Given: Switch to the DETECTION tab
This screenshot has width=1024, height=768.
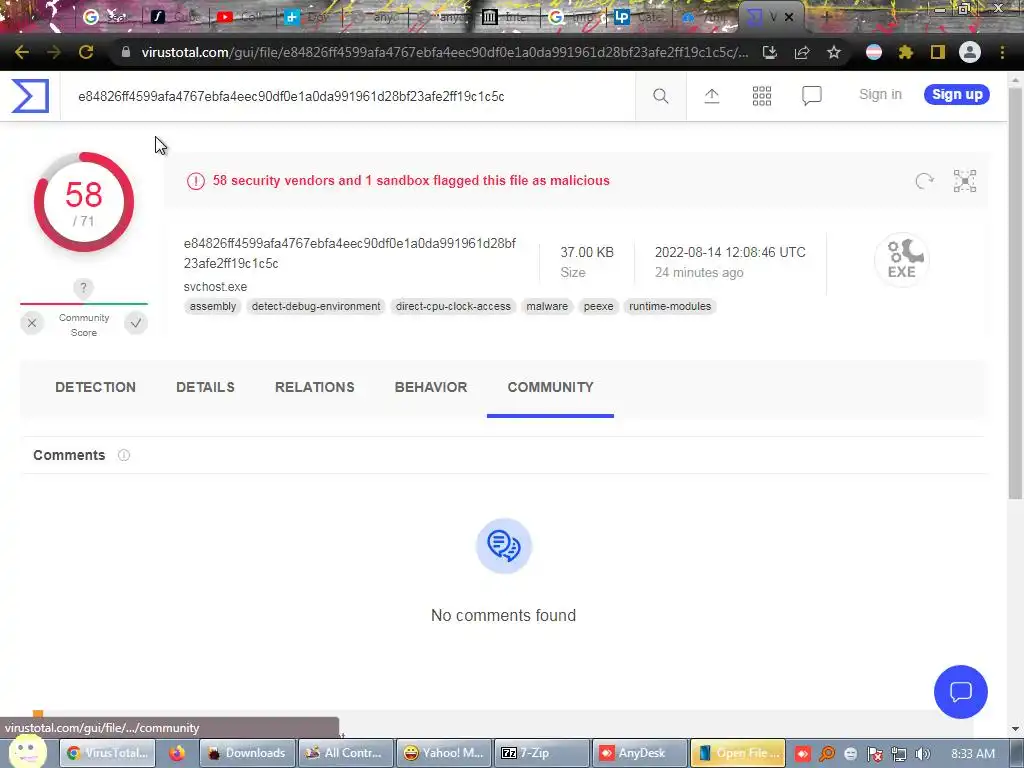Looking at the screenshot, I should (x=95, y=387).
